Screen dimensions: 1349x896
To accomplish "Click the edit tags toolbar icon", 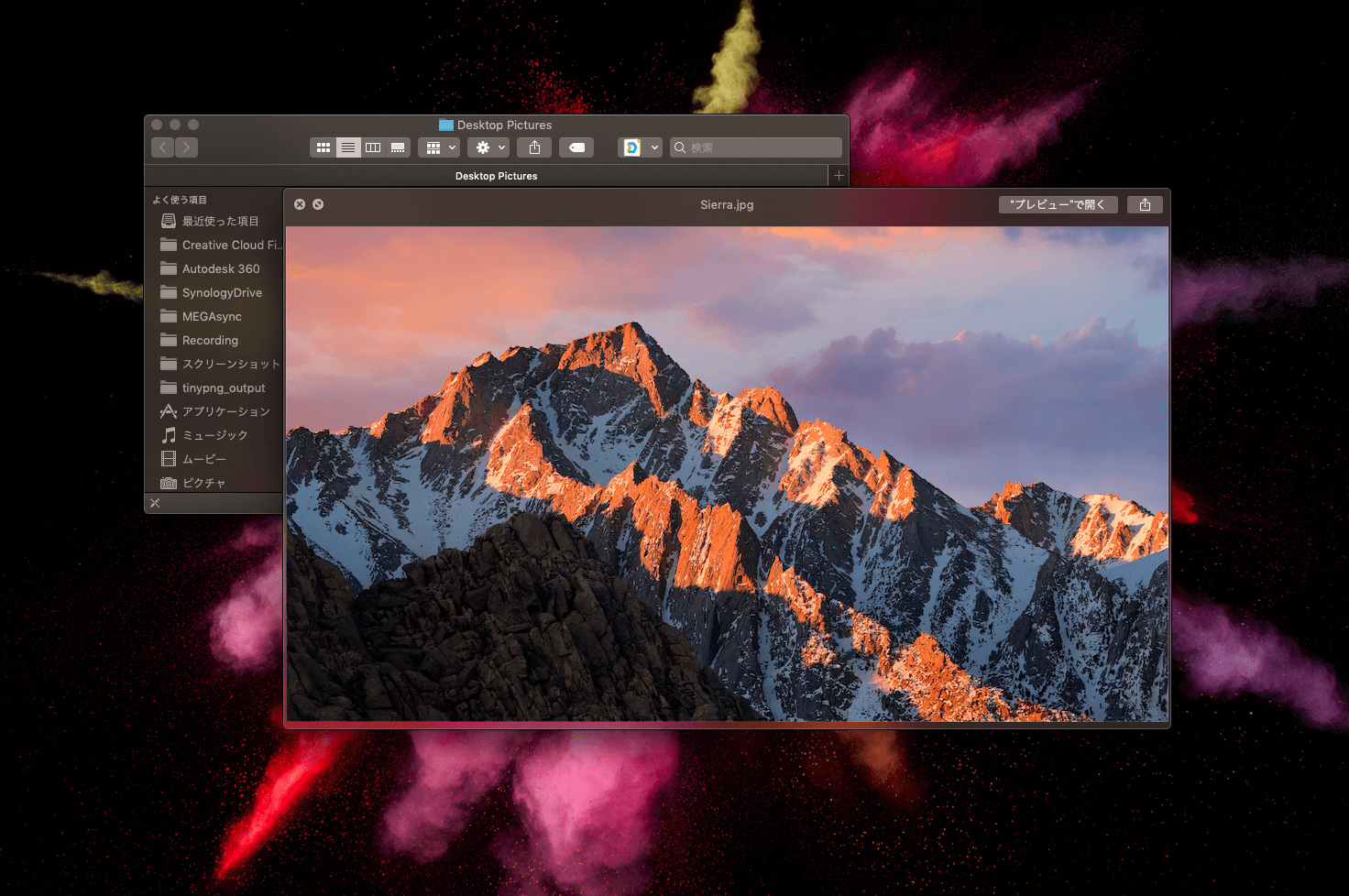I will (x=577, y=148).
